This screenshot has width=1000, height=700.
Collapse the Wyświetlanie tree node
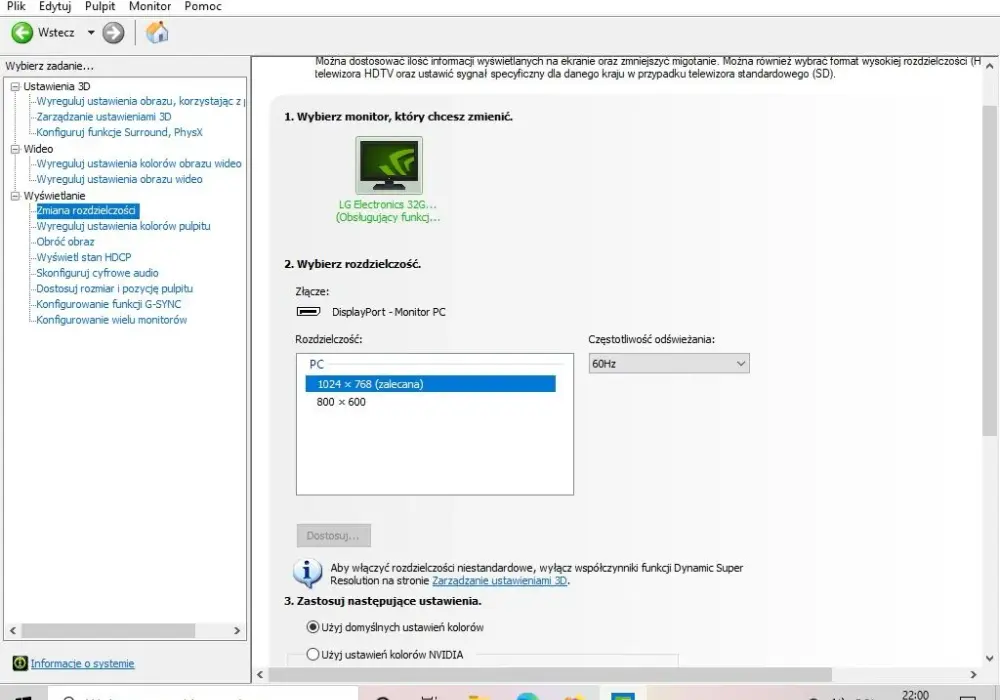15,196
